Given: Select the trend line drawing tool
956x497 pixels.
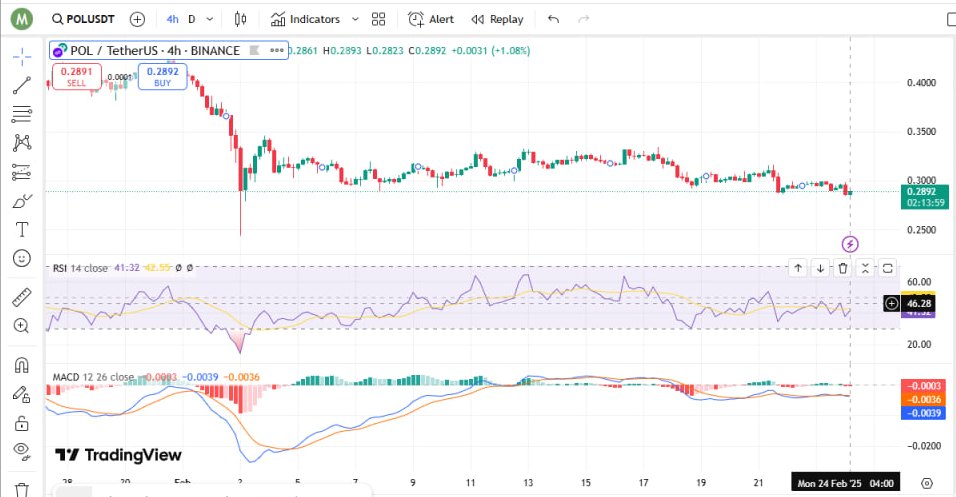Looking at the screenshot, I should coord(22,85).
